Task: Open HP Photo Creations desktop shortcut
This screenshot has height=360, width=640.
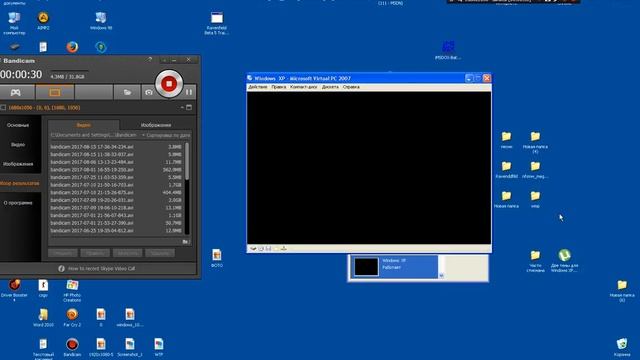Action: point(72,291)
